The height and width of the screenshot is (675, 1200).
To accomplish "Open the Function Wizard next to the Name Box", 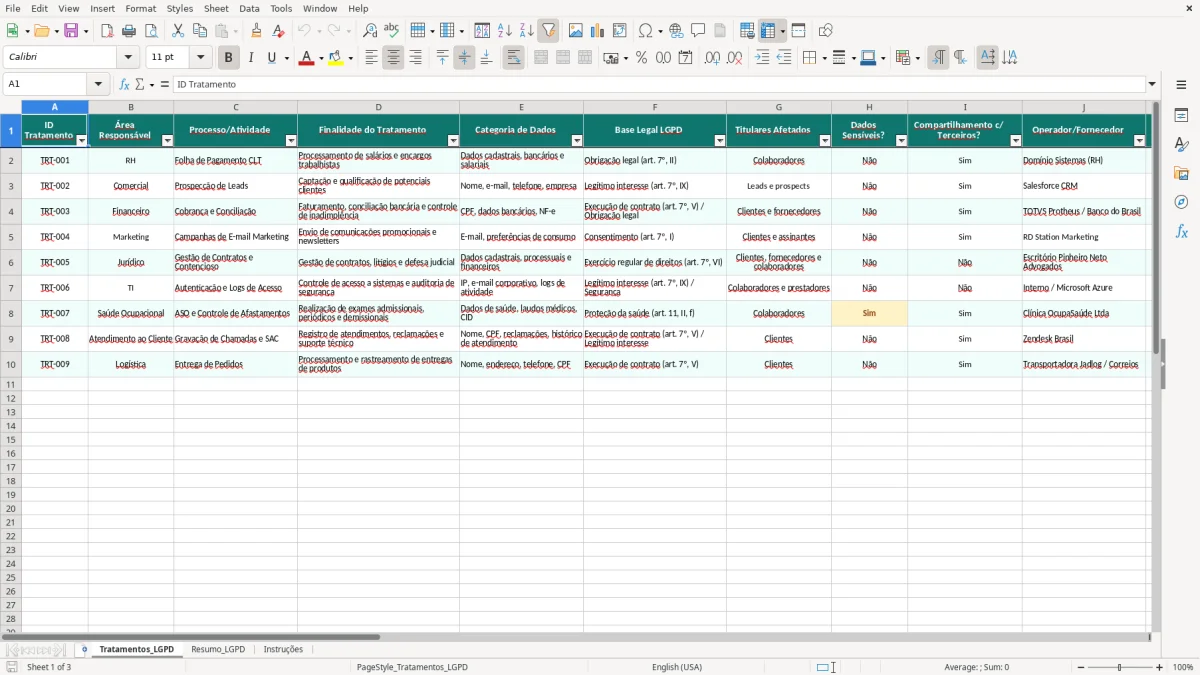I will [124, 84].
